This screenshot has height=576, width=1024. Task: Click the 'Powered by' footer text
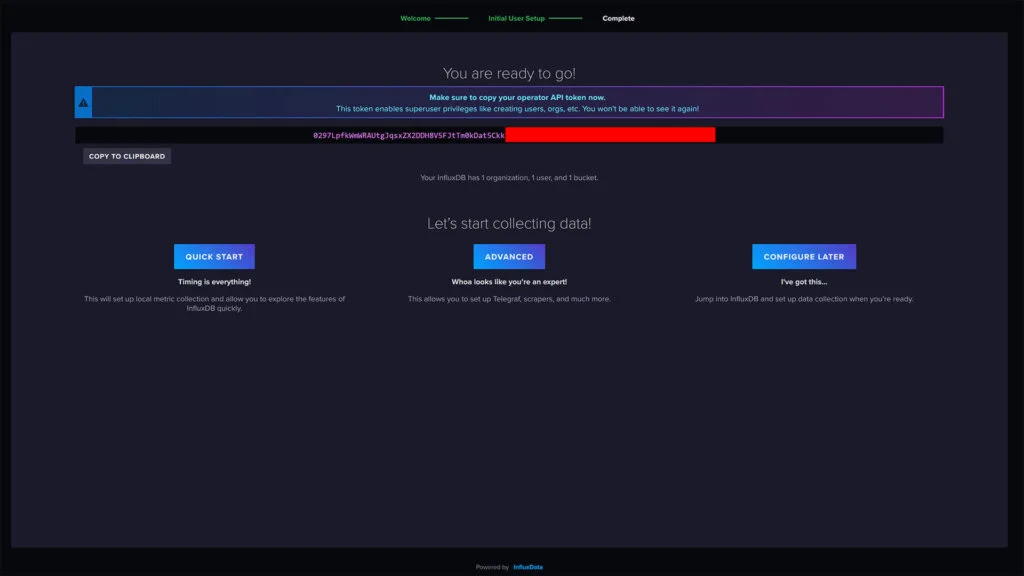tap(492, 567)
